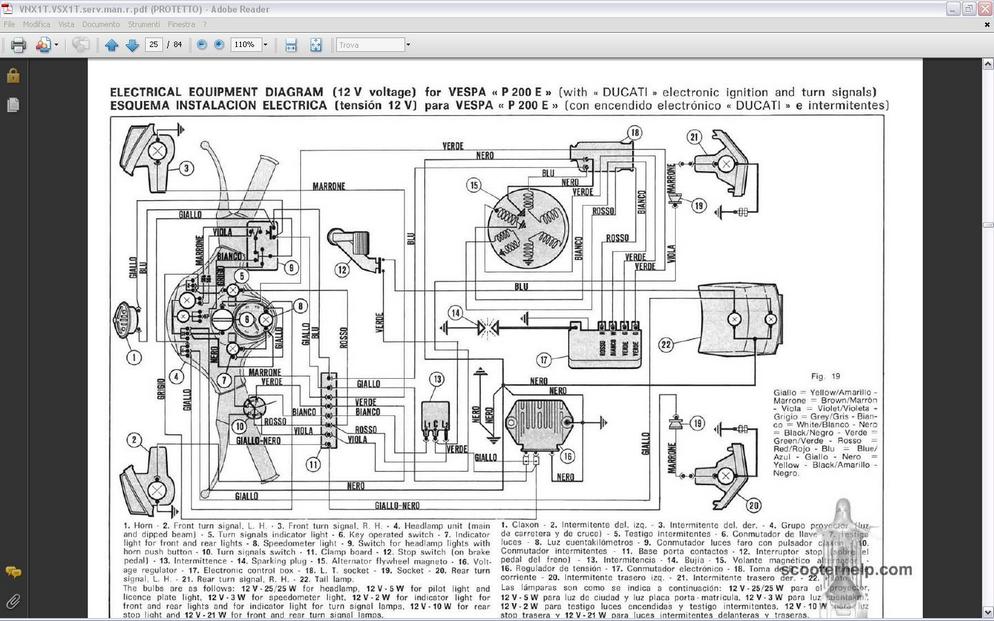This screenshot has width=994, height=621.
Task: Go to previous page with up arrow
Action: tap(111, 45)
